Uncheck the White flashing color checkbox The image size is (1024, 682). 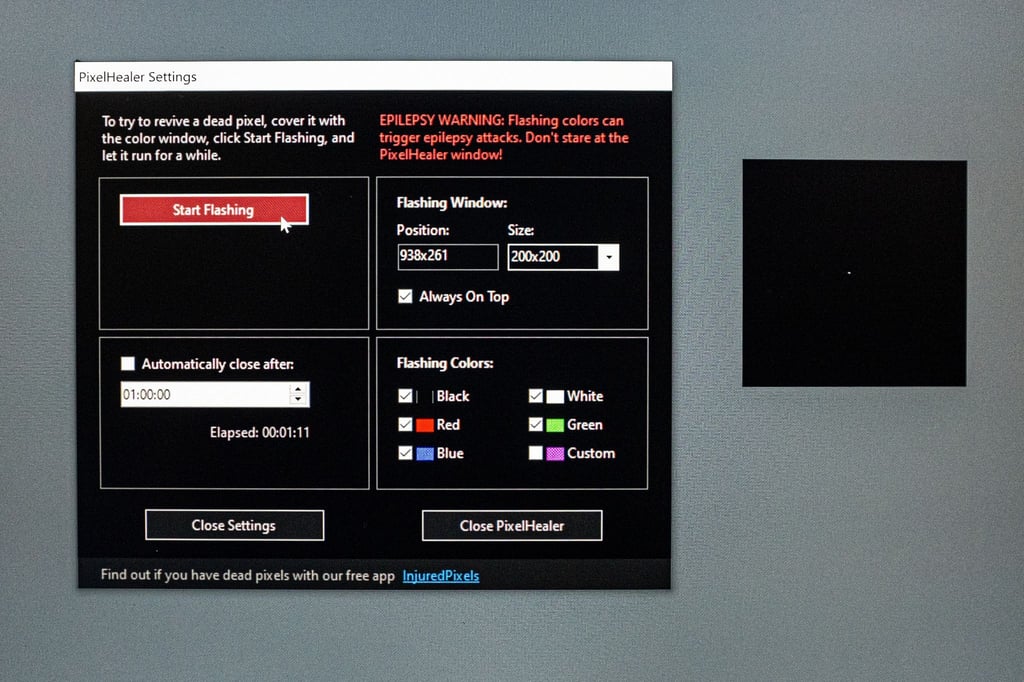(536, 396)
